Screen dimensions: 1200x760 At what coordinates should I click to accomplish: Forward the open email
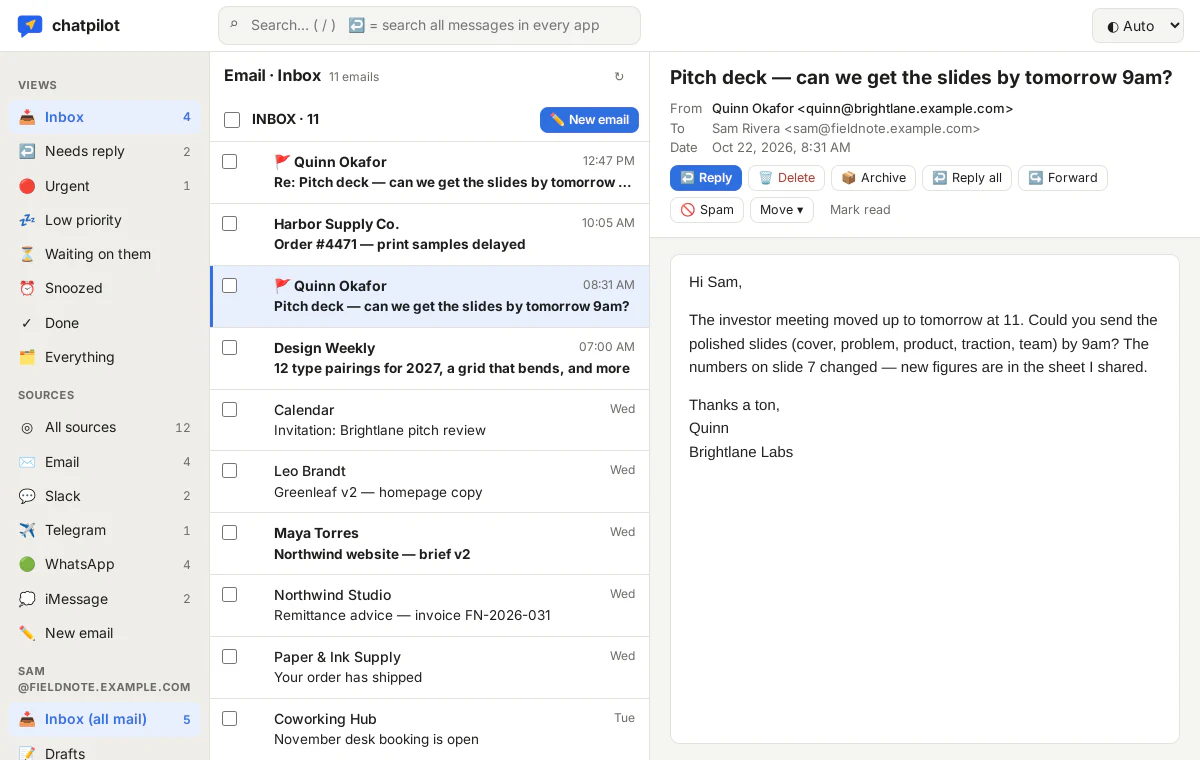(x=1062, y=178)
